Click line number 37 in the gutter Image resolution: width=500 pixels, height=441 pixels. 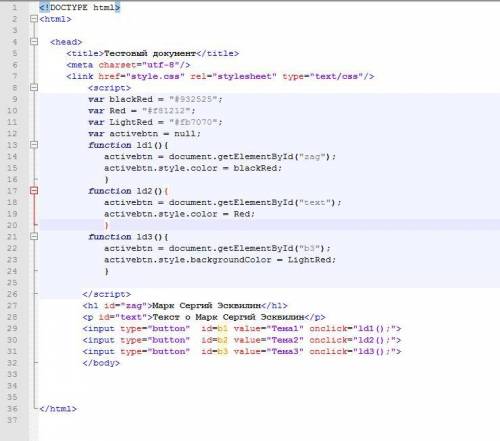(12, 420)
